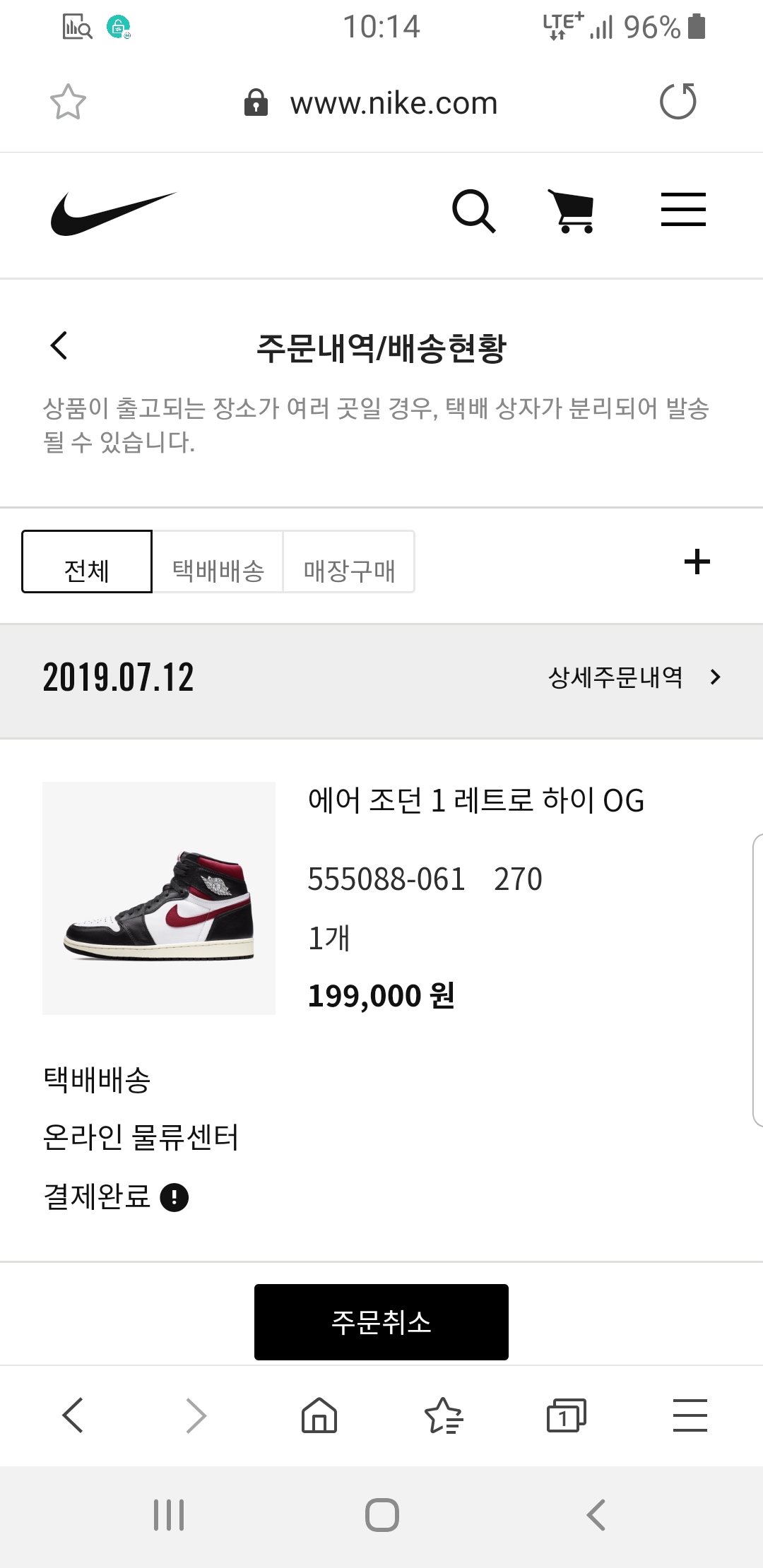
Task: Click the lock icon beside www.nike.com
Action: pos(256,103)
